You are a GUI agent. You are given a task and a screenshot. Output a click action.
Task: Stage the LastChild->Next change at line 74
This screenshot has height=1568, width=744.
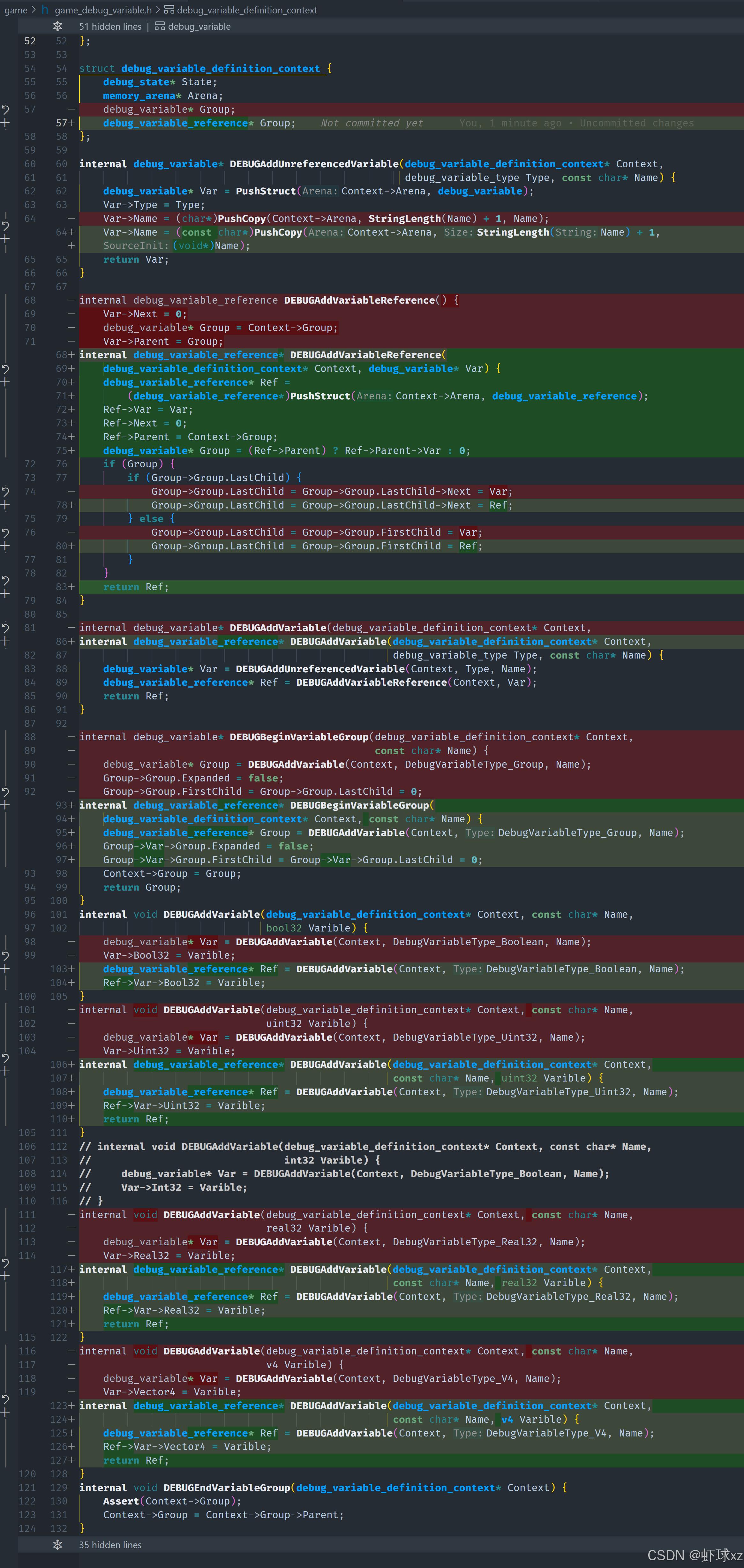tap(5, 505)
